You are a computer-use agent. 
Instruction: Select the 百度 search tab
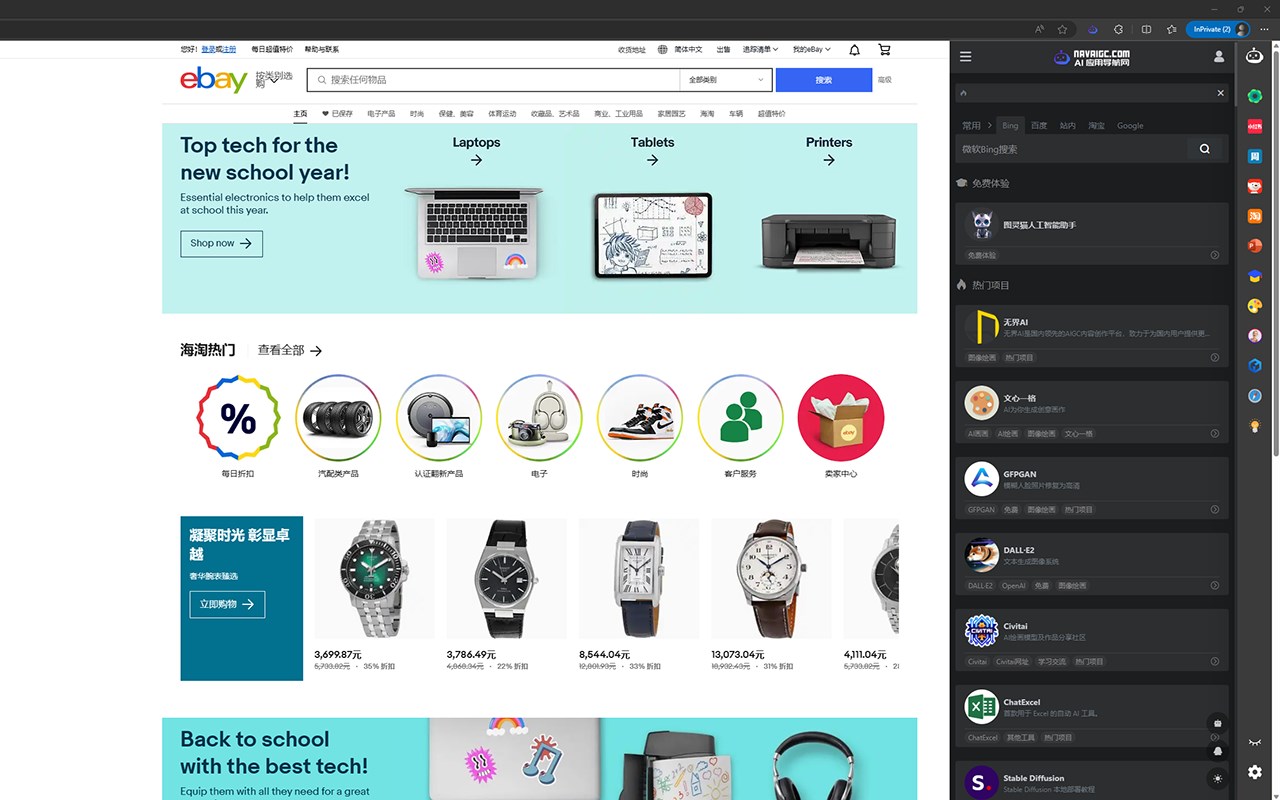[1039, 126]
